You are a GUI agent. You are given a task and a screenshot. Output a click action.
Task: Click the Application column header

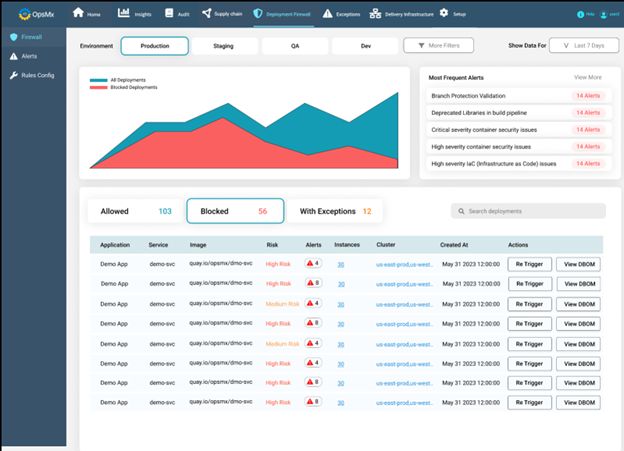click(x=115, y=245)
